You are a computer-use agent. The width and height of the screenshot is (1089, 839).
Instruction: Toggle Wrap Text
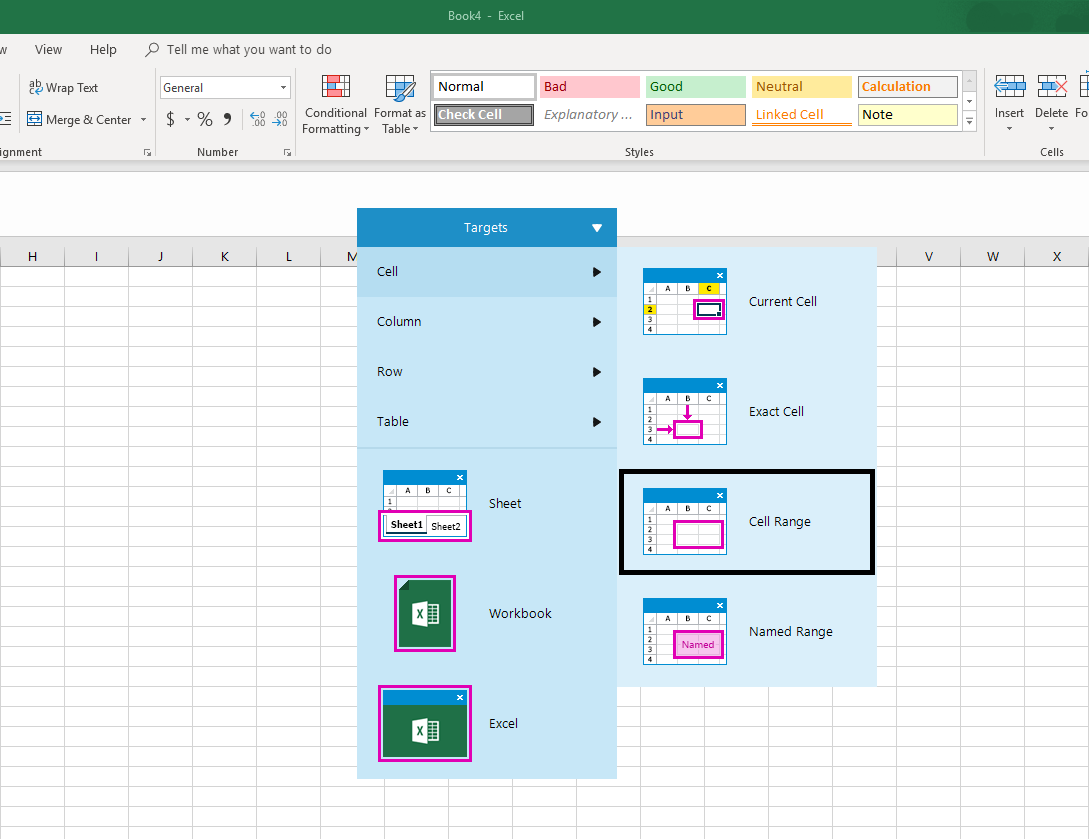(63, 88)
